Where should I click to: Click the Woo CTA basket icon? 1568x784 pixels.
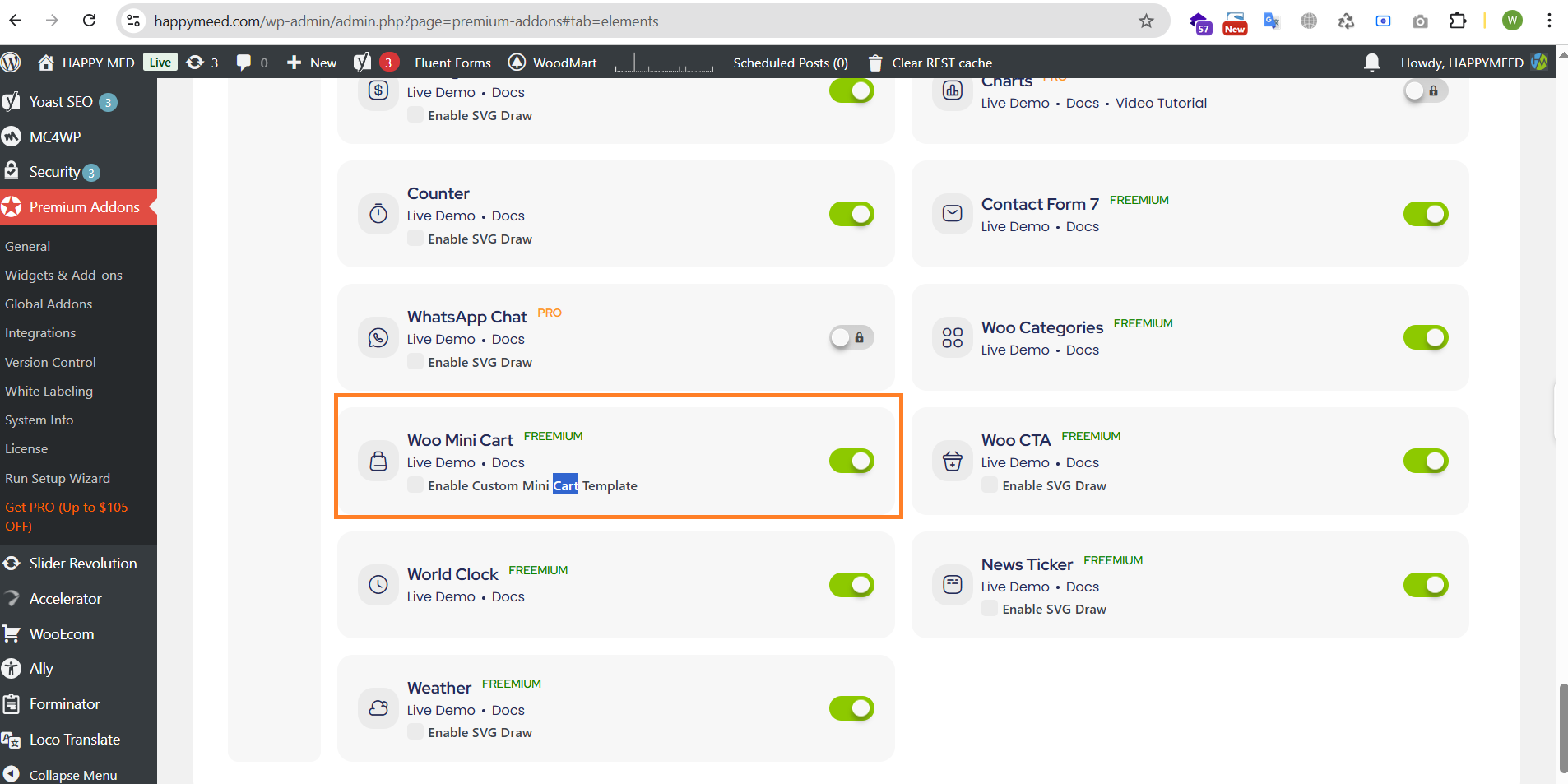point(952,461)
